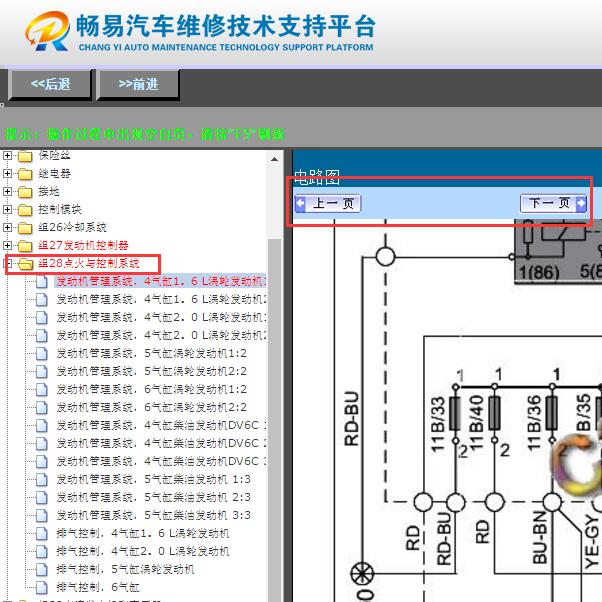Click the tree panel vertical scrollbar thumb

click(275, 418)
